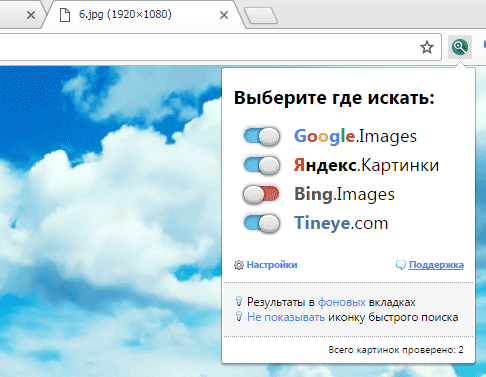Click the bulb icon beside Результаты

coord(239,301)
